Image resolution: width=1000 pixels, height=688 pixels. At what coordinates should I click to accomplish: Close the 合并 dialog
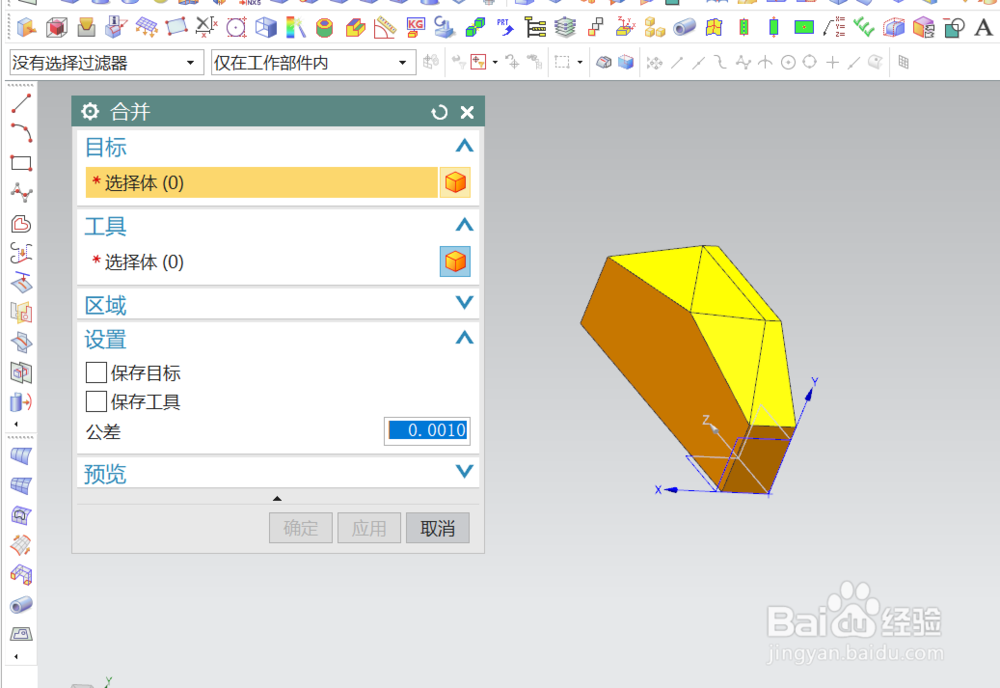467,112
